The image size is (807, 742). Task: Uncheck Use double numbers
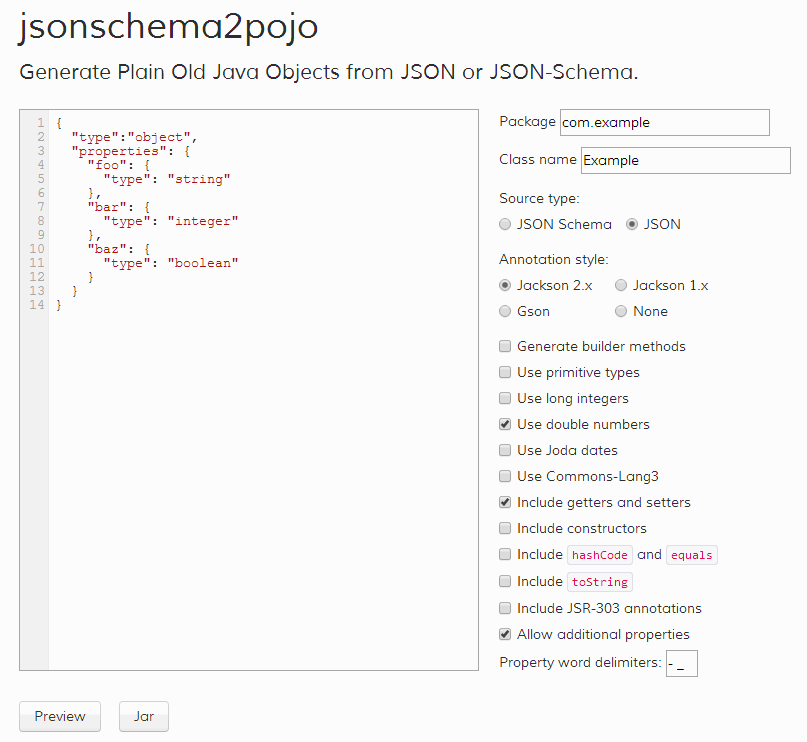click(x=506, y=425)
